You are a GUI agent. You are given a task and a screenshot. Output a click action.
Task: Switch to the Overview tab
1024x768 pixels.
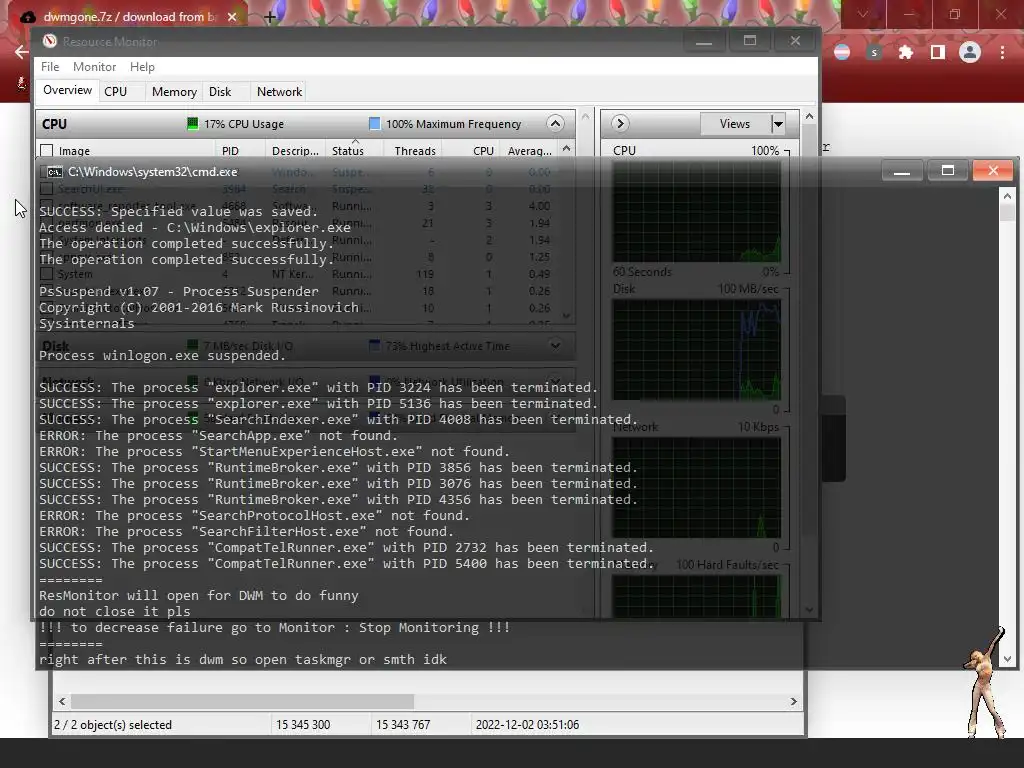point(67,90)
